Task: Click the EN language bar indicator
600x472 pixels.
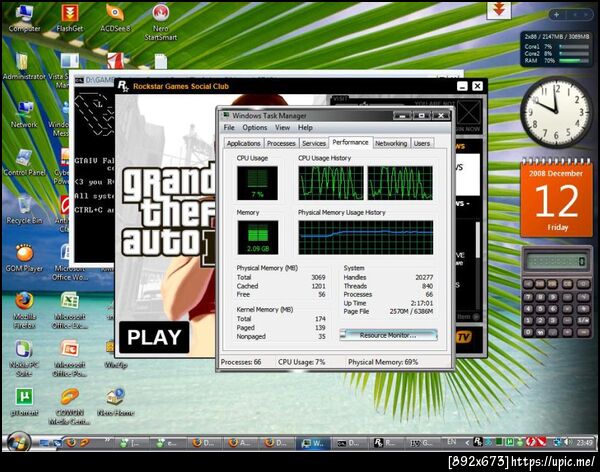Action: [x=452, y=442]
